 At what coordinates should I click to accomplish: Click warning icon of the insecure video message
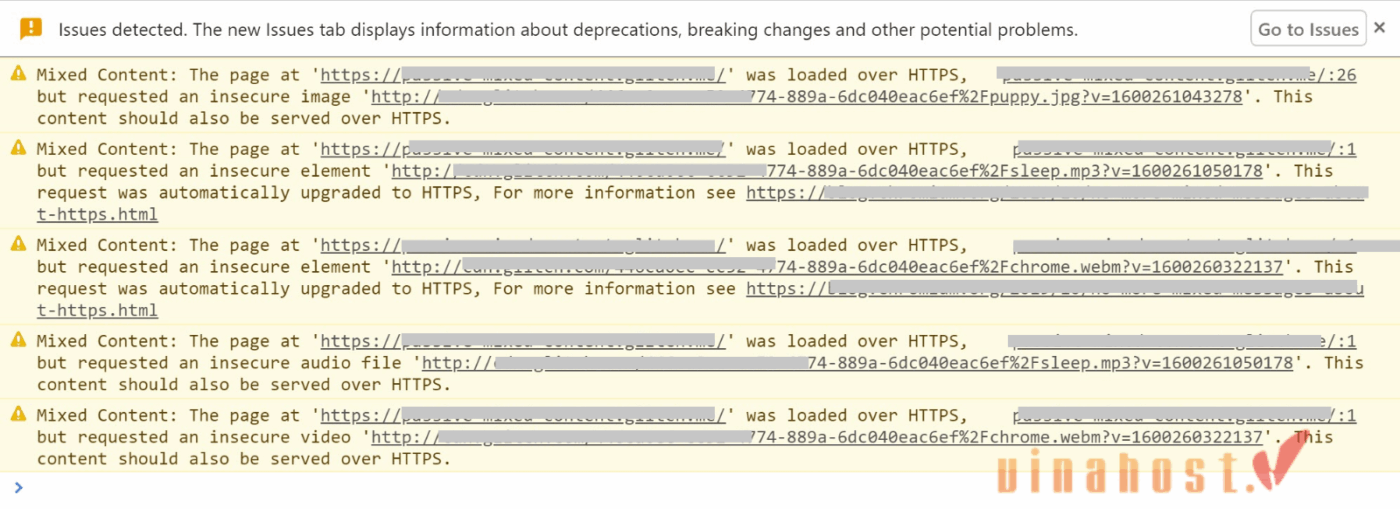point(19,415)
